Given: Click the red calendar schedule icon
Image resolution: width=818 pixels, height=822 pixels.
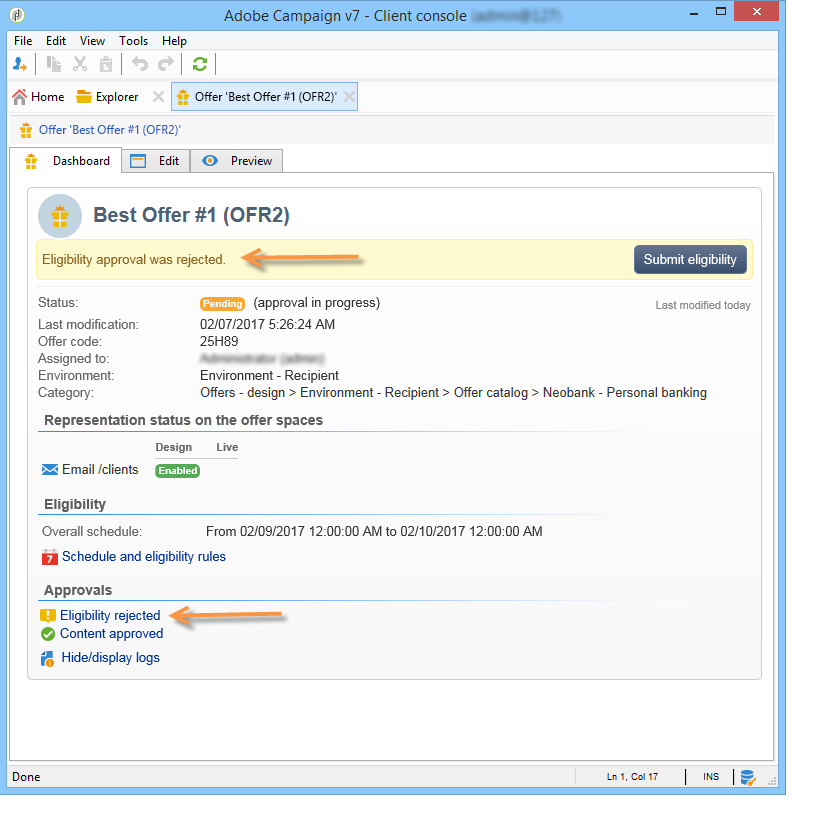Looking at the screenshot, I should [x=50, y=557].
